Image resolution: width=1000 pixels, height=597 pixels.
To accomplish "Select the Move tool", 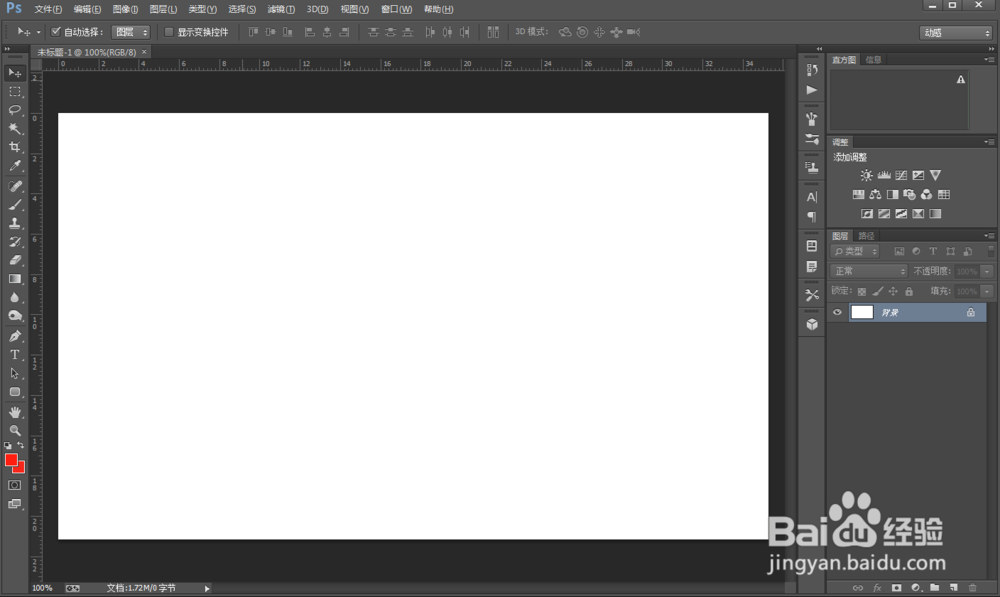I will [15, 73].
